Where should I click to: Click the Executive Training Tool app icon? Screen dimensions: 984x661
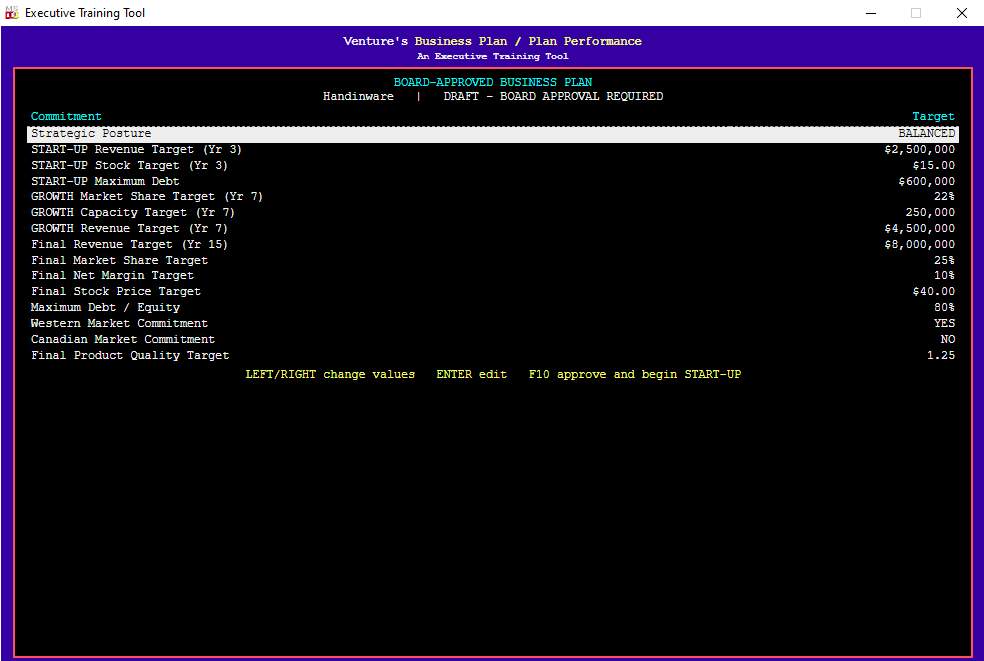pyautogui.click(x=11, y=13)
